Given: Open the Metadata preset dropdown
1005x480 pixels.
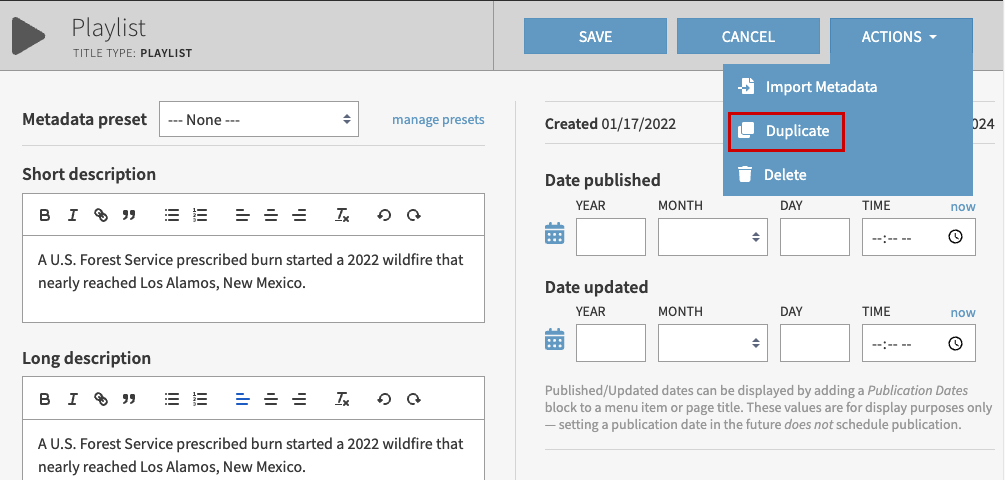Looking at the screenshot, I should pyautogui.click(x=259, y=120).
